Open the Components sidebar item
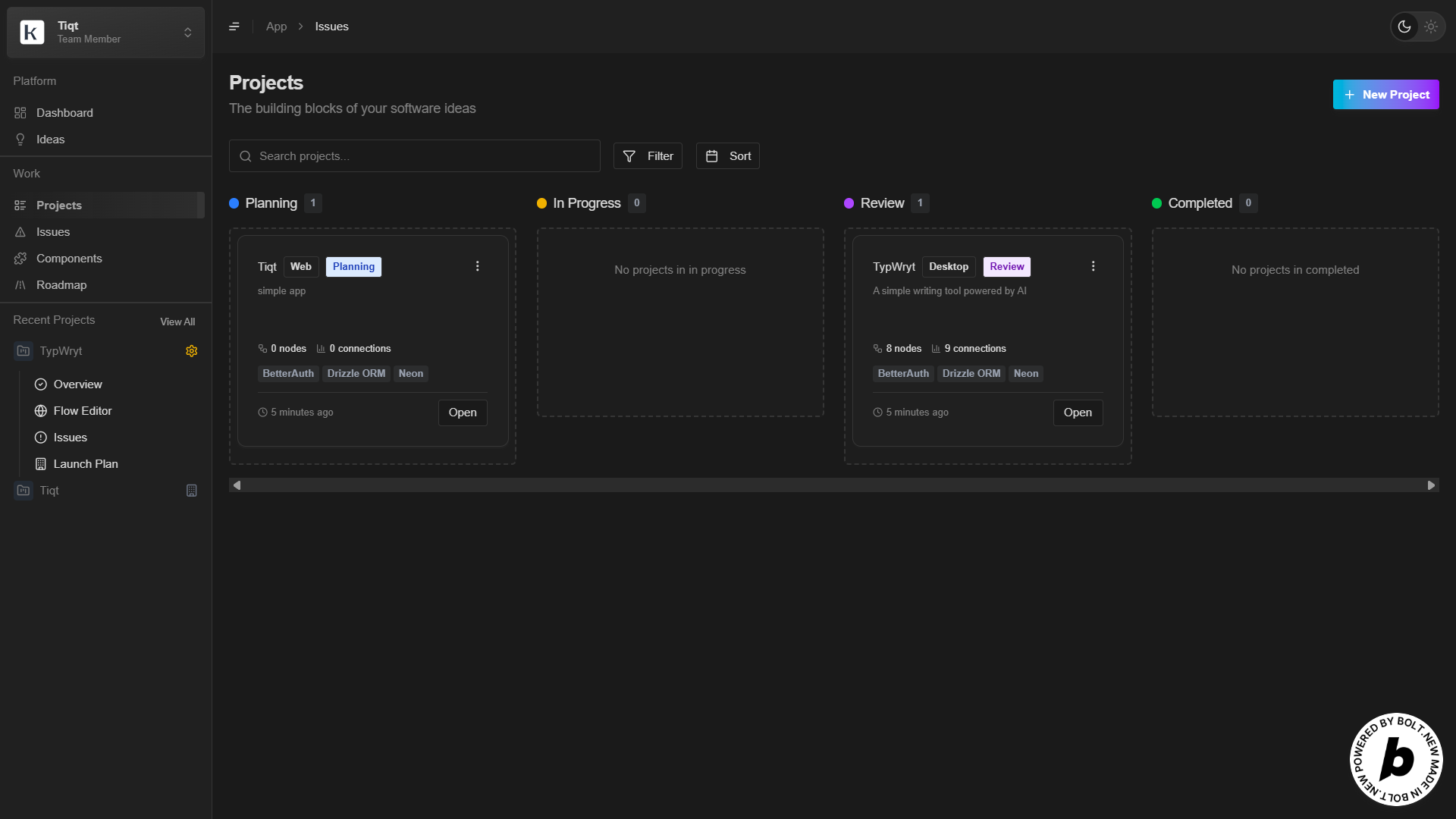Viewport: 1456px width, 819px height. point(69,259)
